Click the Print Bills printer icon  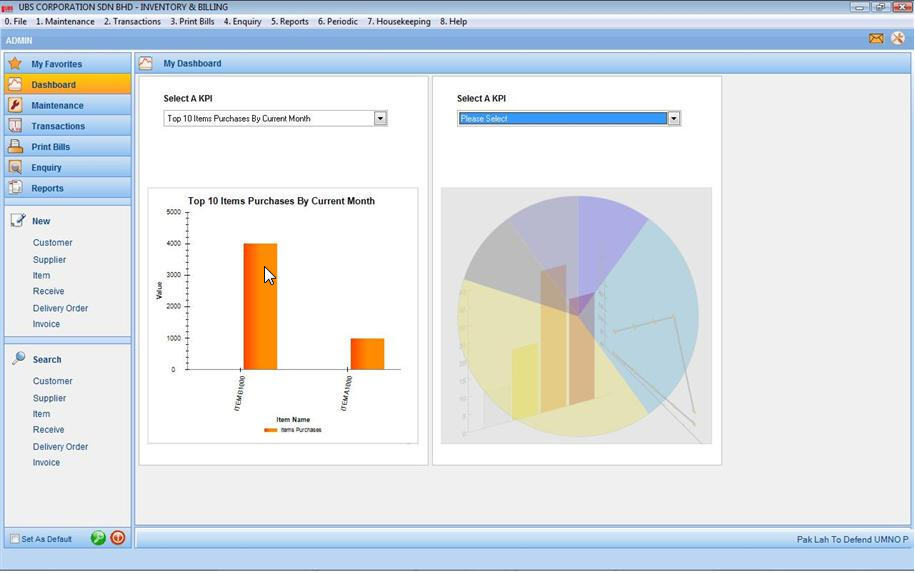[15, 146]
